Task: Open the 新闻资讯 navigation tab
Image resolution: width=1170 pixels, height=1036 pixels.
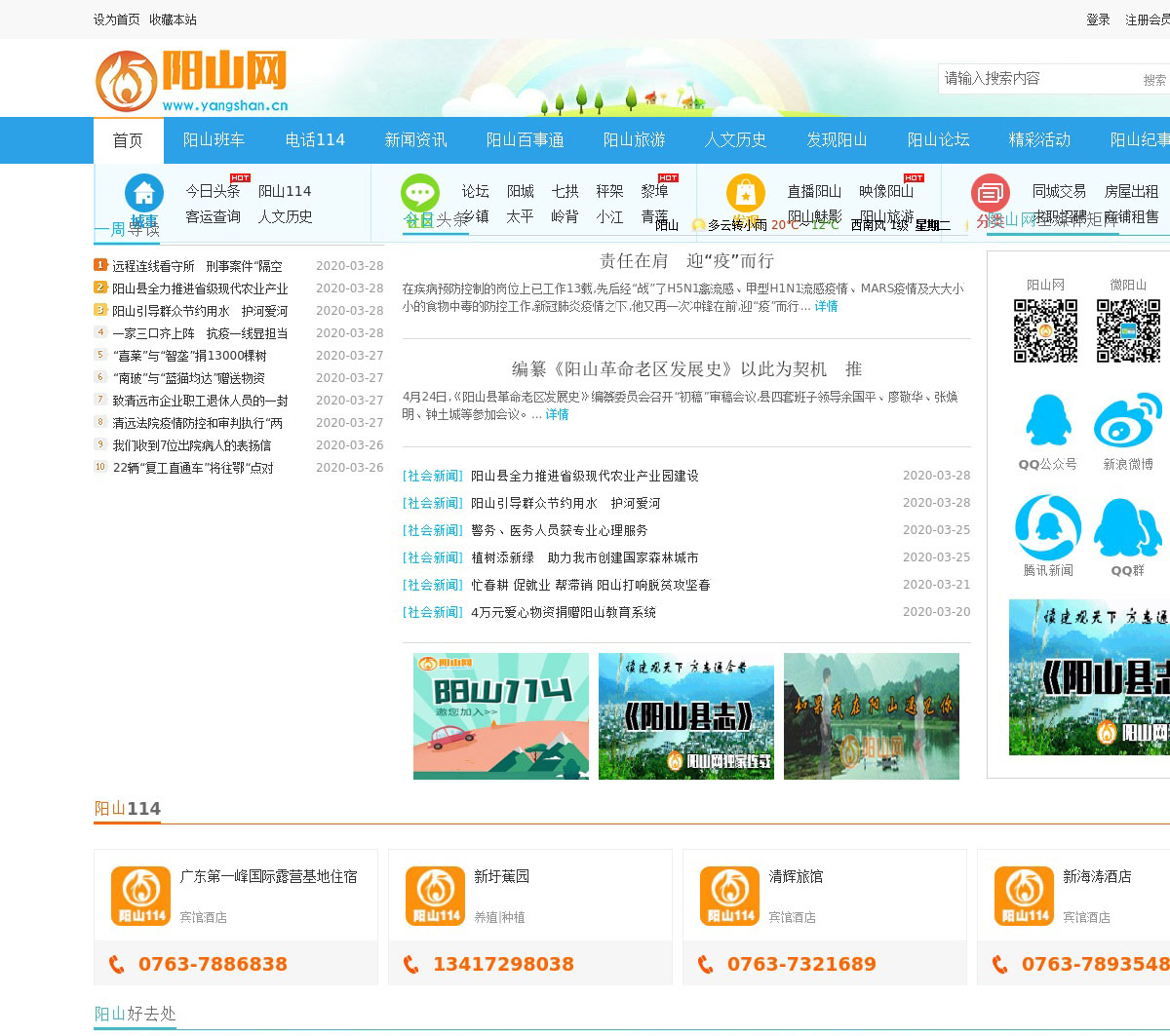Action: [x=415, y=140]
